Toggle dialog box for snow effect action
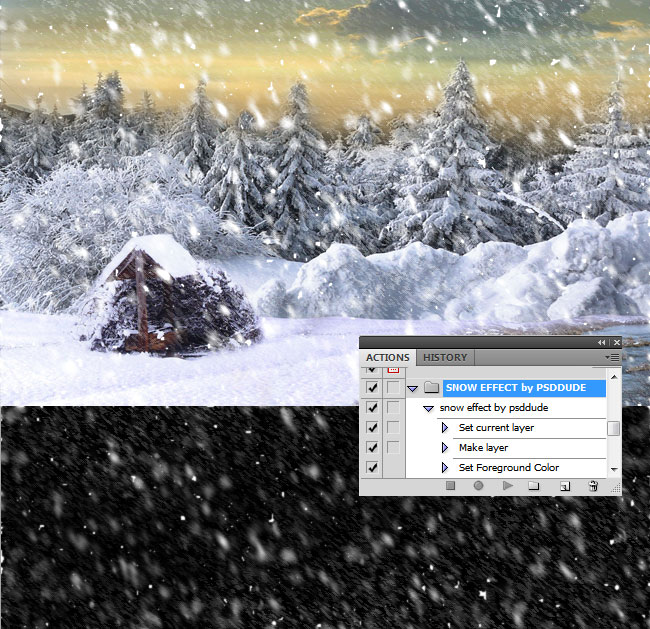The image size is (650, 629). click(x=393, y=408)
